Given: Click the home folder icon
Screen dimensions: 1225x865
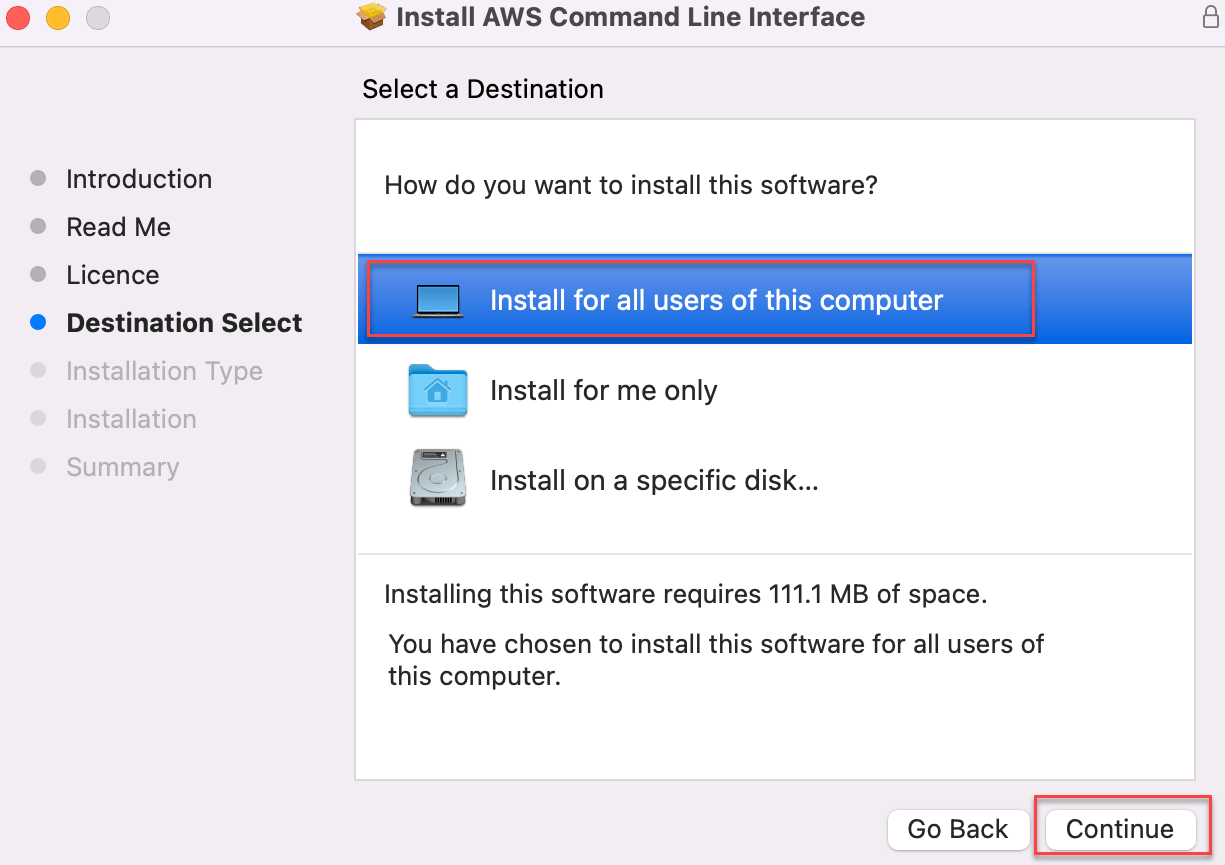Looking at the screenshot, I should point(437,390).
